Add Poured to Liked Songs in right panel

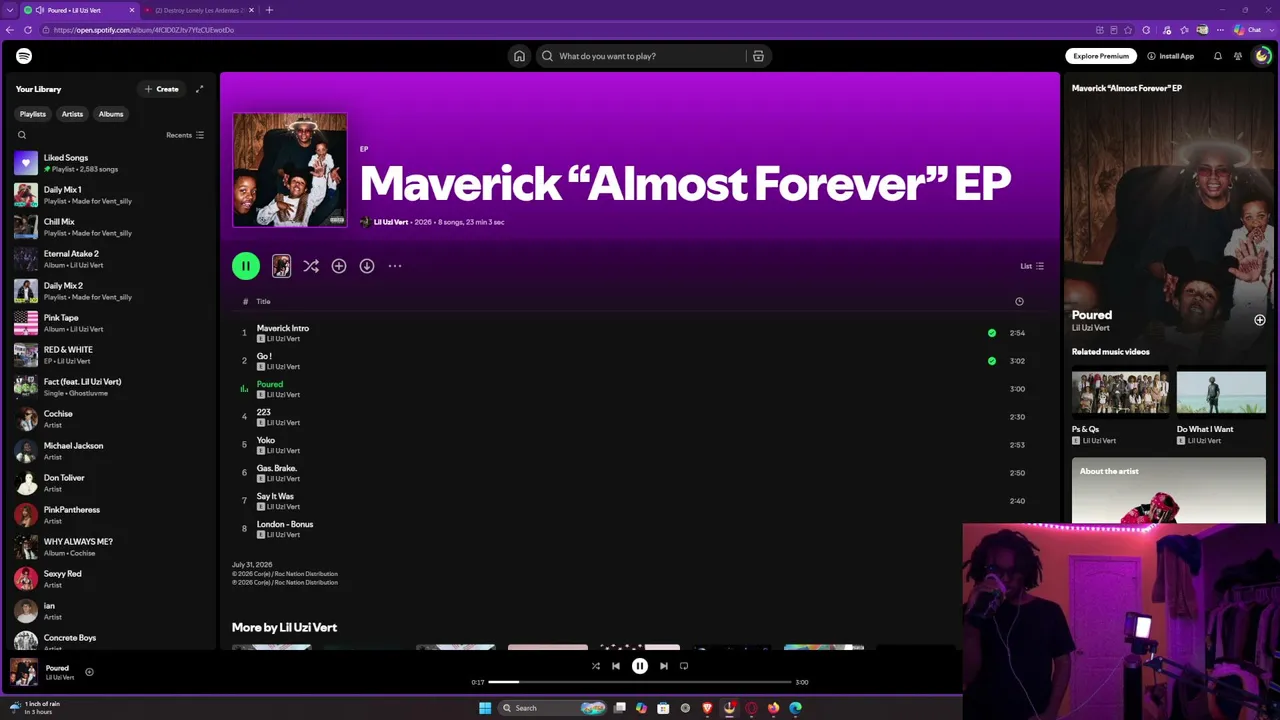coord(1260,320)
